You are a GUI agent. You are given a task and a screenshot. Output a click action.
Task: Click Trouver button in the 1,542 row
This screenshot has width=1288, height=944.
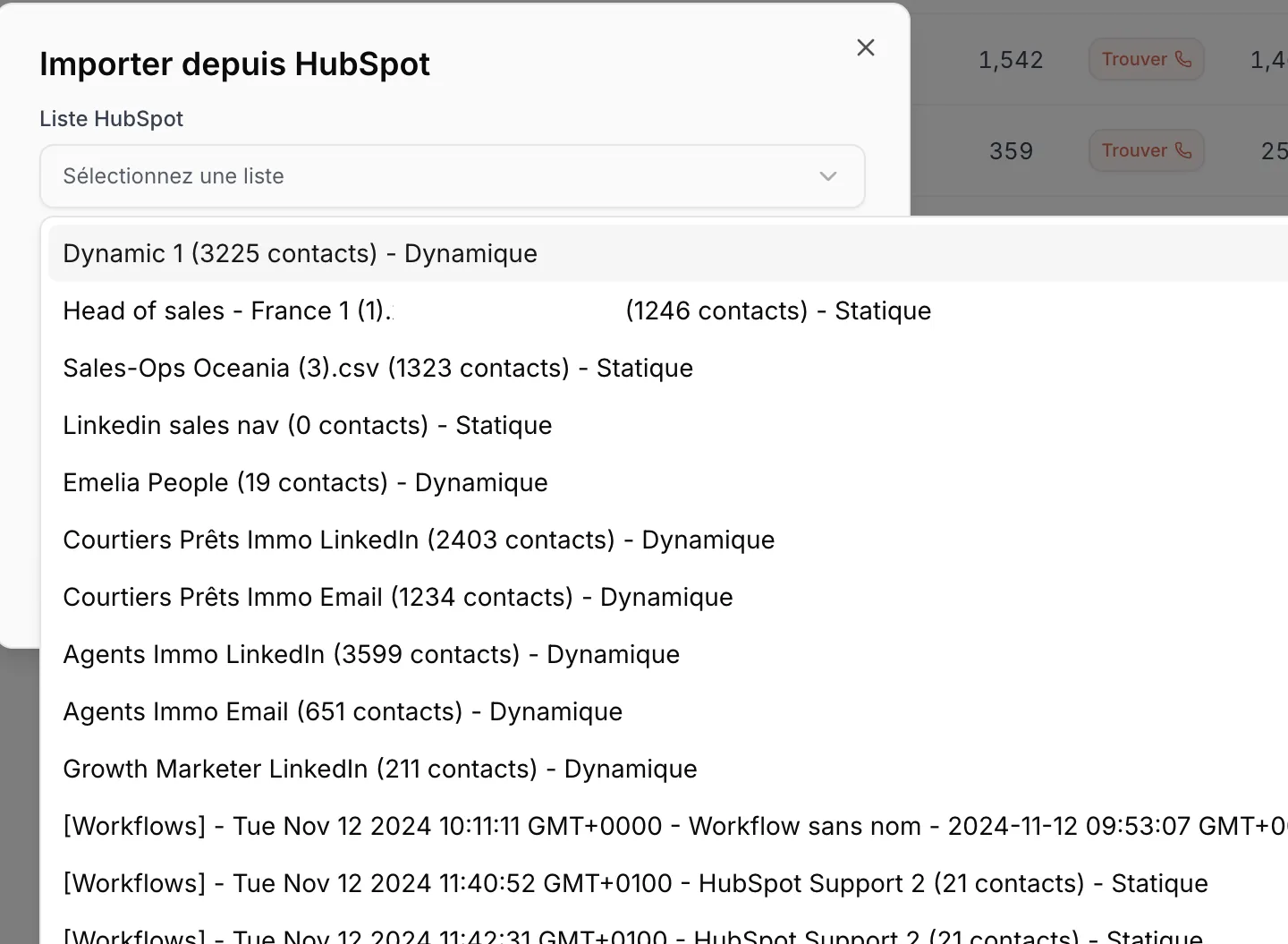point(1146,59)
